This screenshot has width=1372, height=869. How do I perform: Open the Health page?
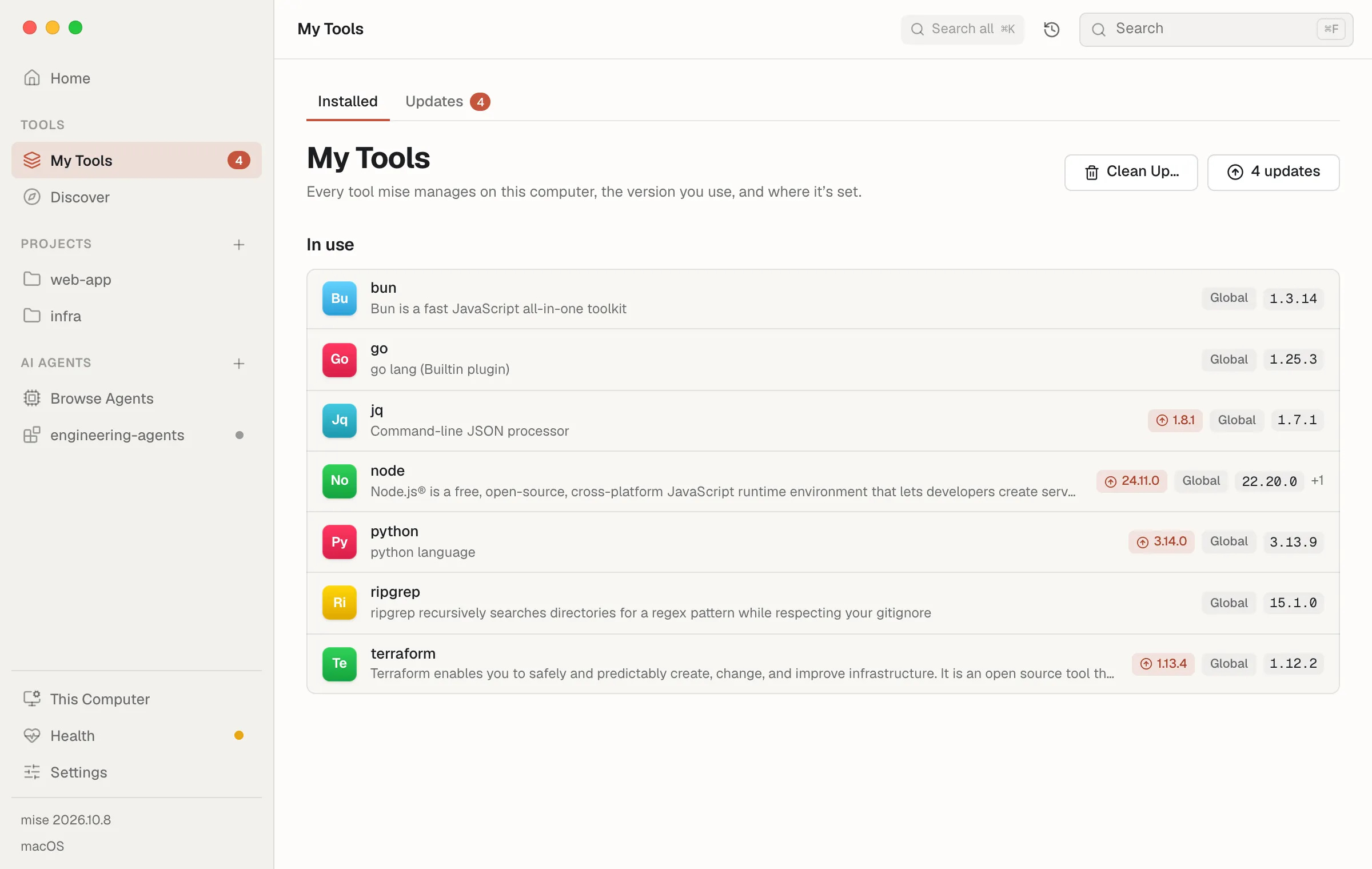pyautogui.click(x=137, y=736)
